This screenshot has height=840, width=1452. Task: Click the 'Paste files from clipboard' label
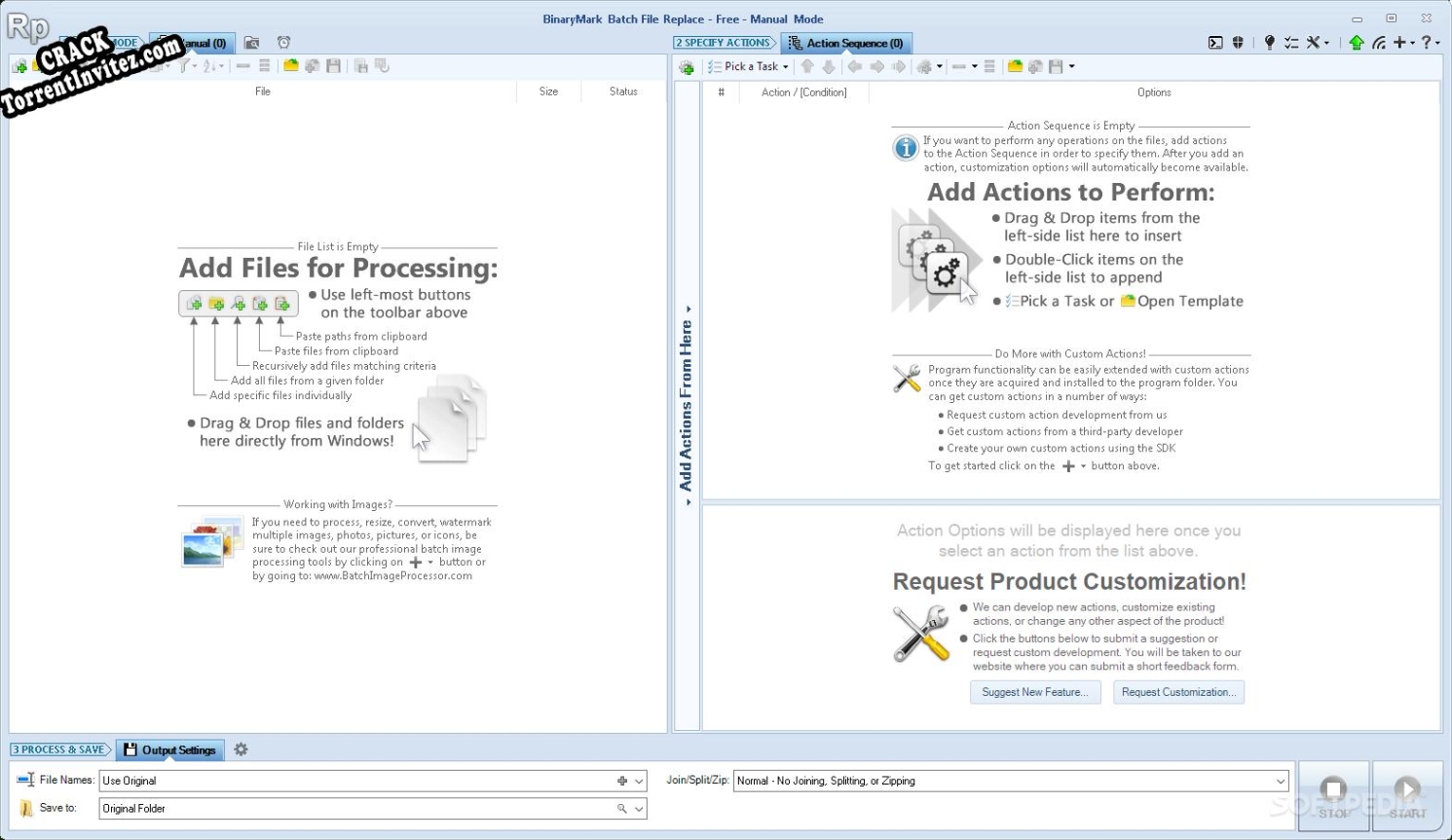point(336,351)
